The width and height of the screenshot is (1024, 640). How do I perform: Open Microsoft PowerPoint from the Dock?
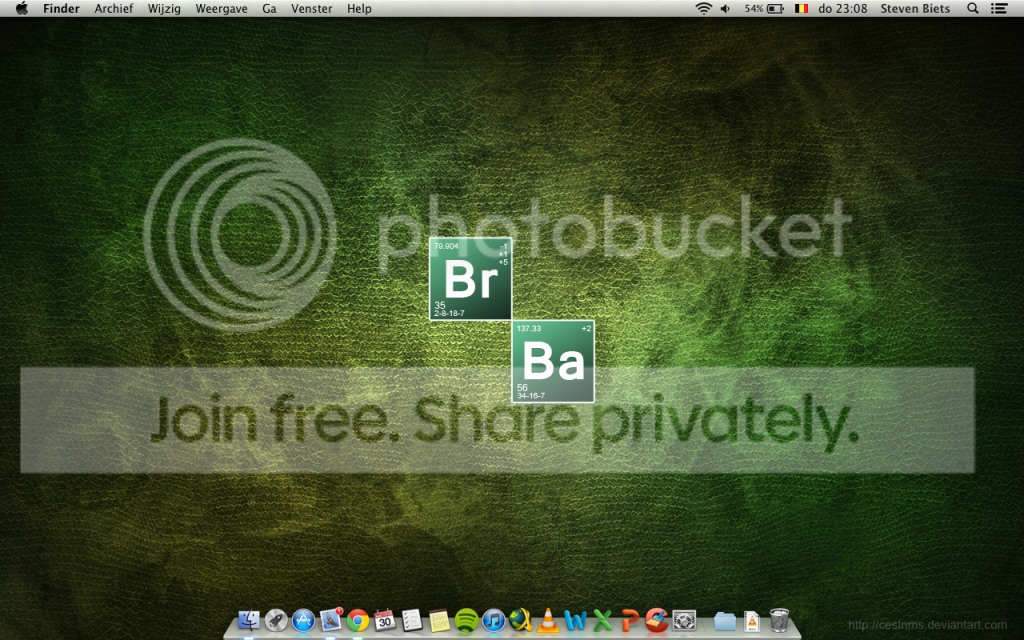pyautogui.click(x=630, y=620)
